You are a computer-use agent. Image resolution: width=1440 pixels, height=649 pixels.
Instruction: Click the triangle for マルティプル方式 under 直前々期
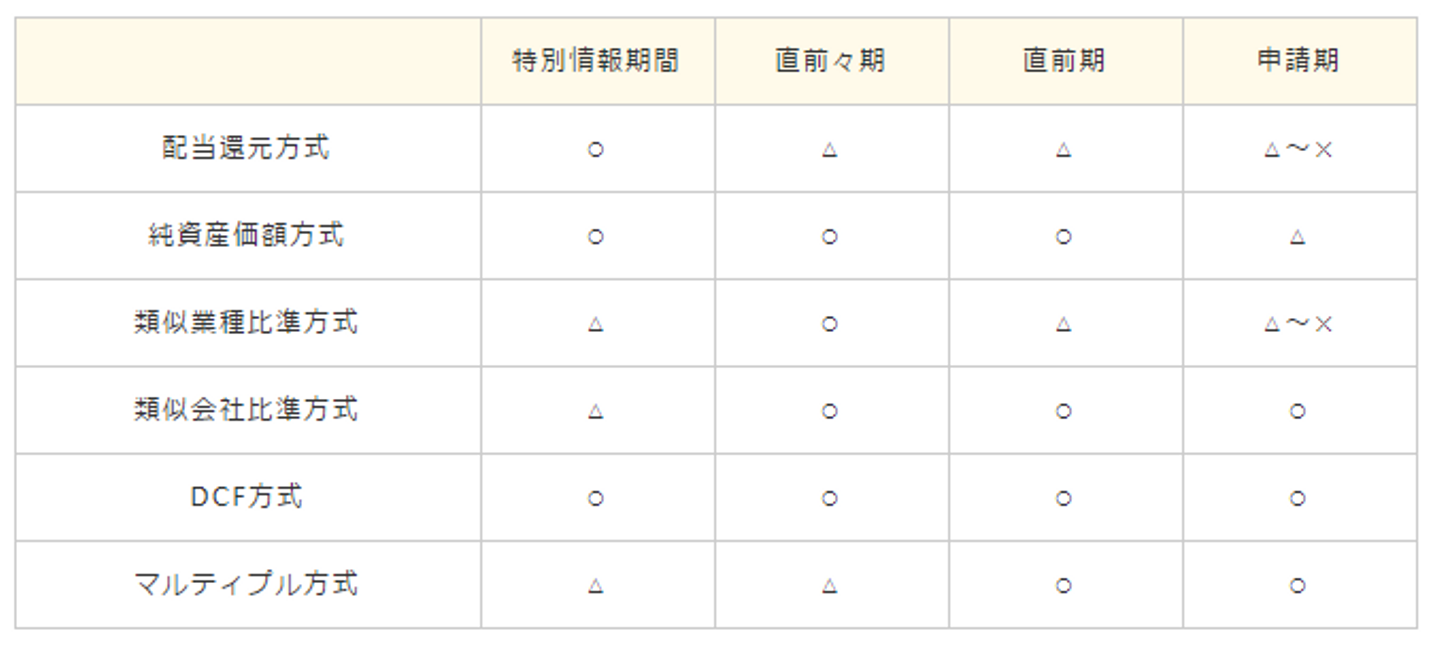(830, 586)
